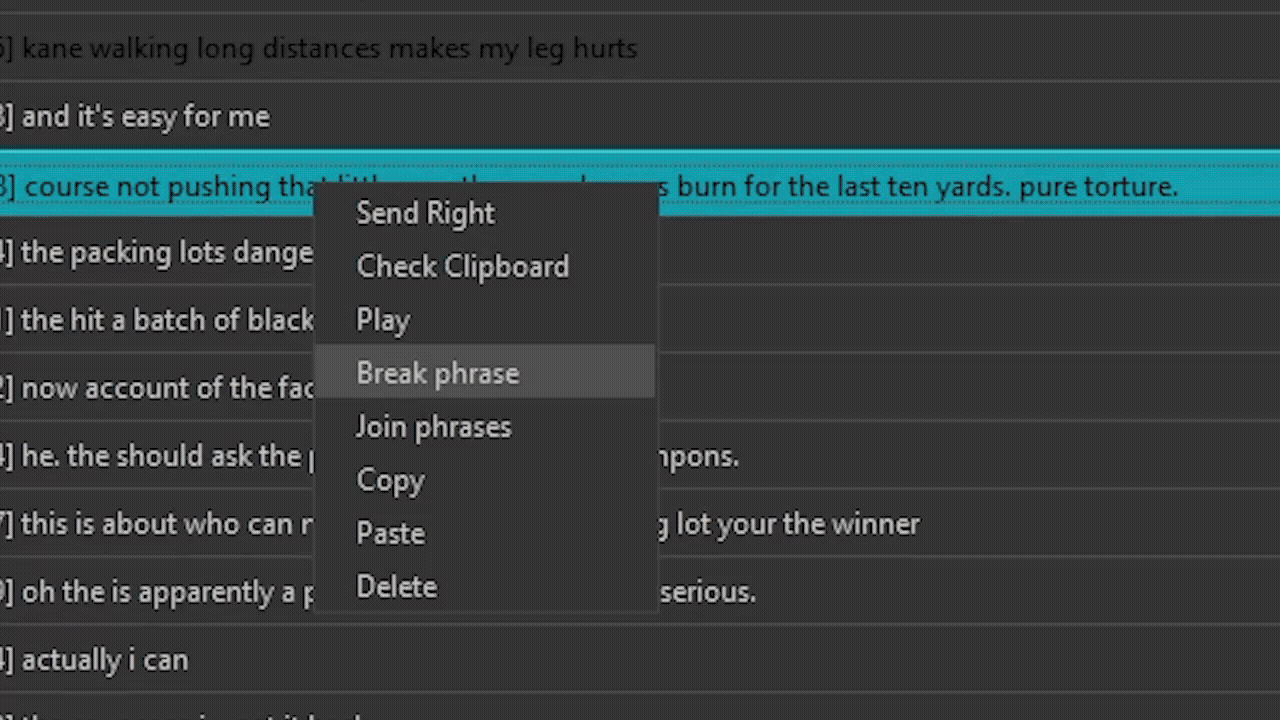This screenshot has height=720, width=1280.
Task: Click the highlighted 'course not pushing' phrase
Action: pyautogui.click(x=160, y=187)
